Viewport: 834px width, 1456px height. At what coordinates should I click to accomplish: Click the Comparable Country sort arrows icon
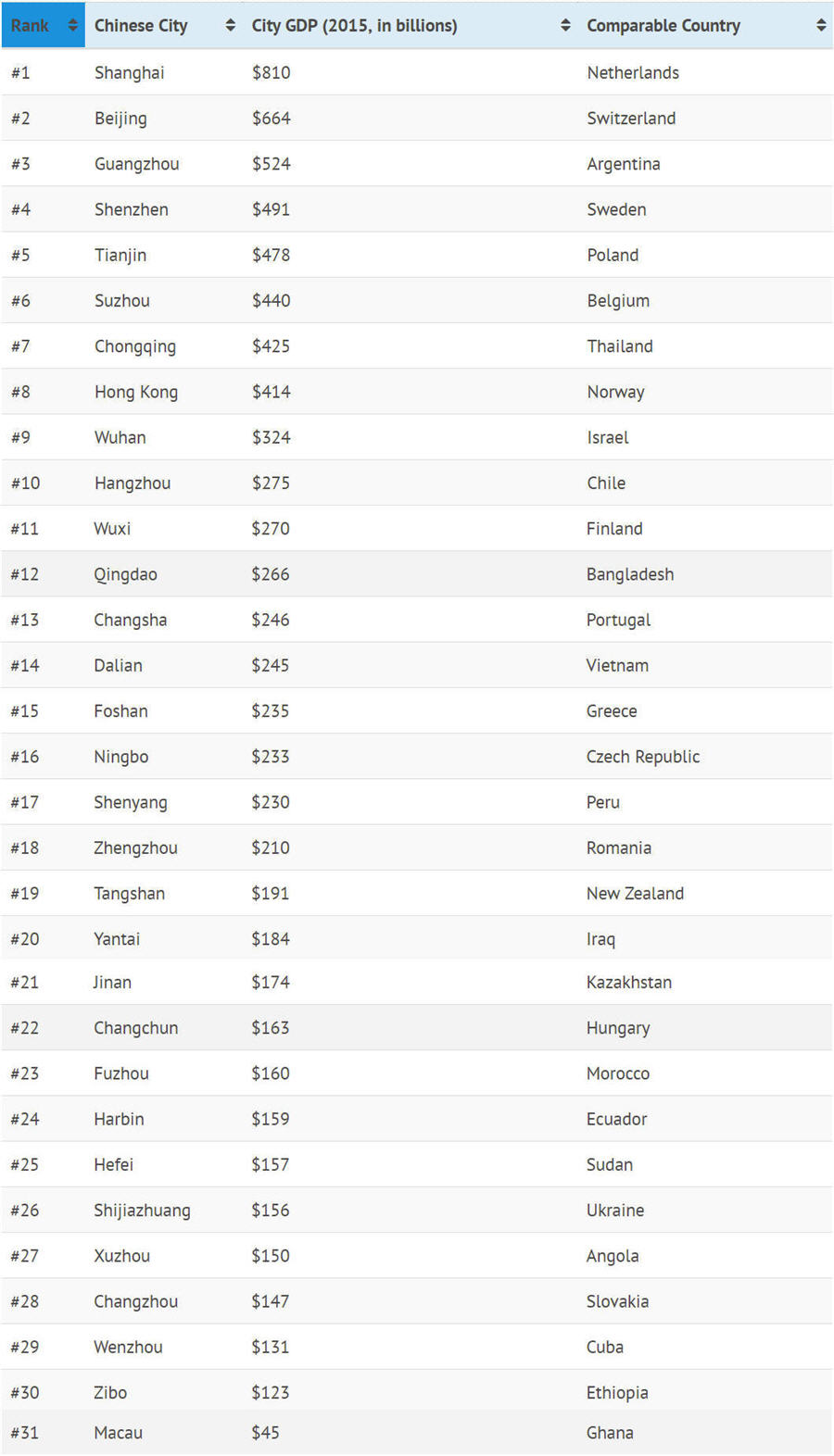(821, 26)
